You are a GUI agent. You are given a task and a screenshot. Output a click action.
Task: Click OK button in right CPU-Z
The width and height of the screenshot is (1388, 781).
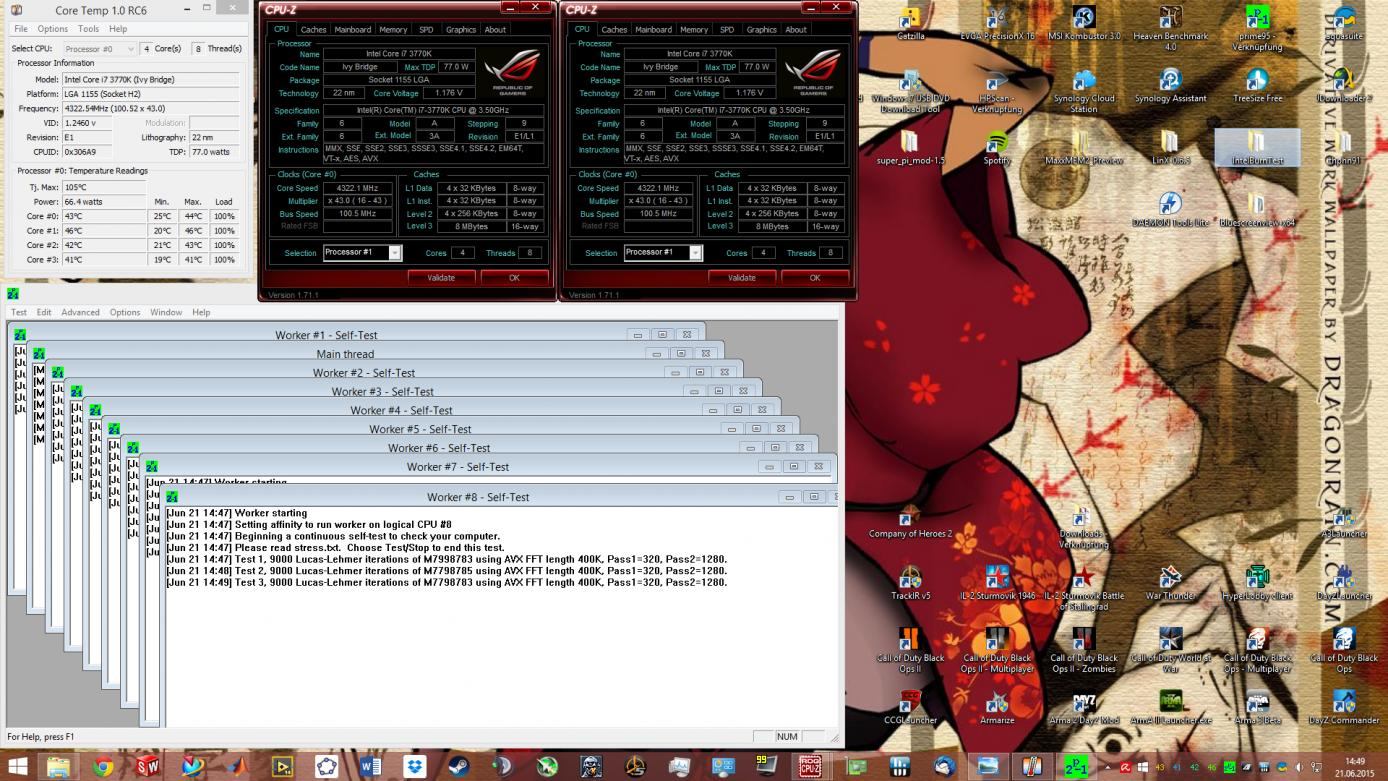(x=815, y=277)
